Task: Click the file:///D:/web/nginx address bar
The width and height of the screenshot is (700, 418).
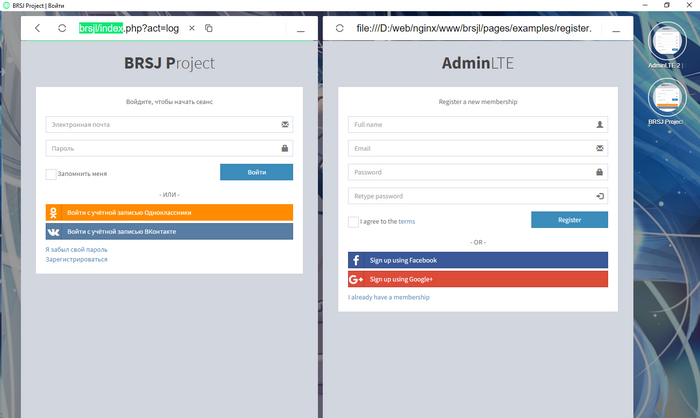Action: tap(474, 28)
